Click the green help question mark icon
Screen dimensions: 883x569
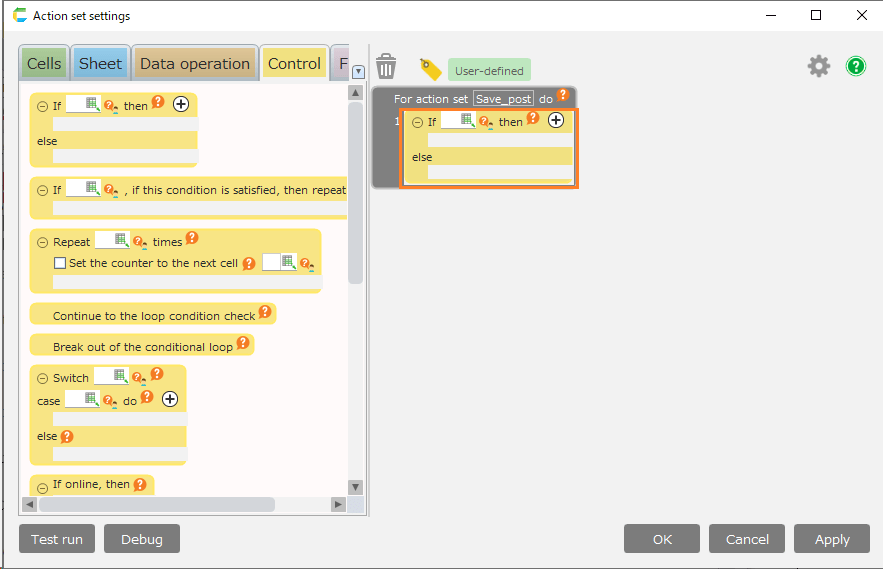tap(856, 66)
